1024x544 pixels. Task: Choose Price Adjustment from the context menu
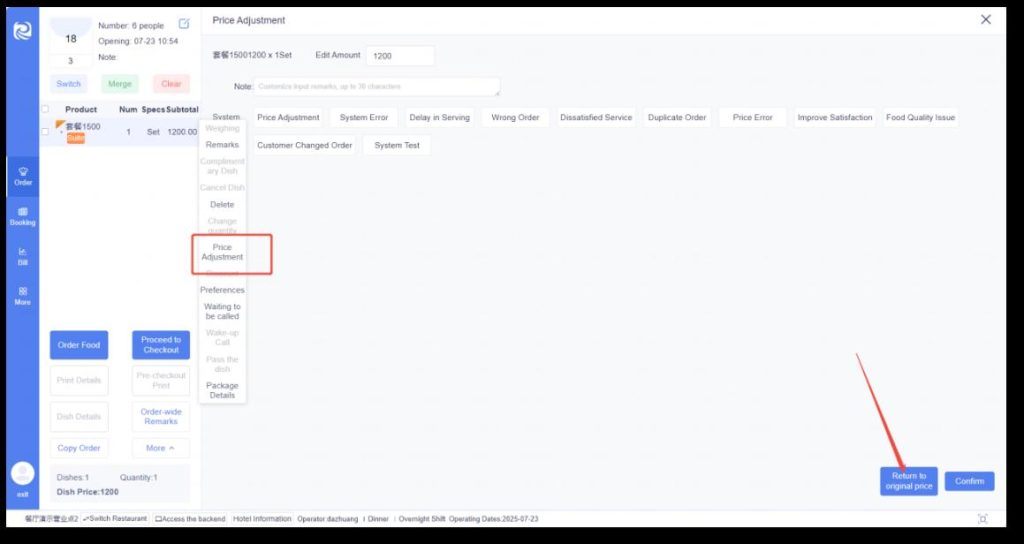[x=222, y=252]
